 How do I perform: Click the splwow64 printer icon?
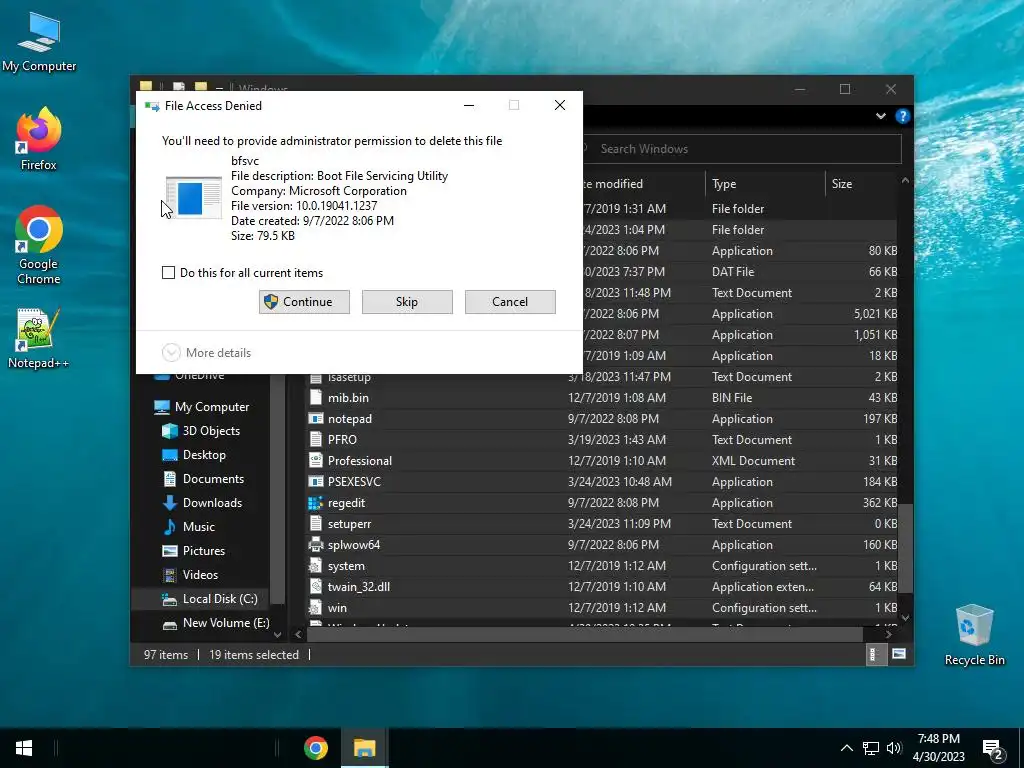point(315,545)
